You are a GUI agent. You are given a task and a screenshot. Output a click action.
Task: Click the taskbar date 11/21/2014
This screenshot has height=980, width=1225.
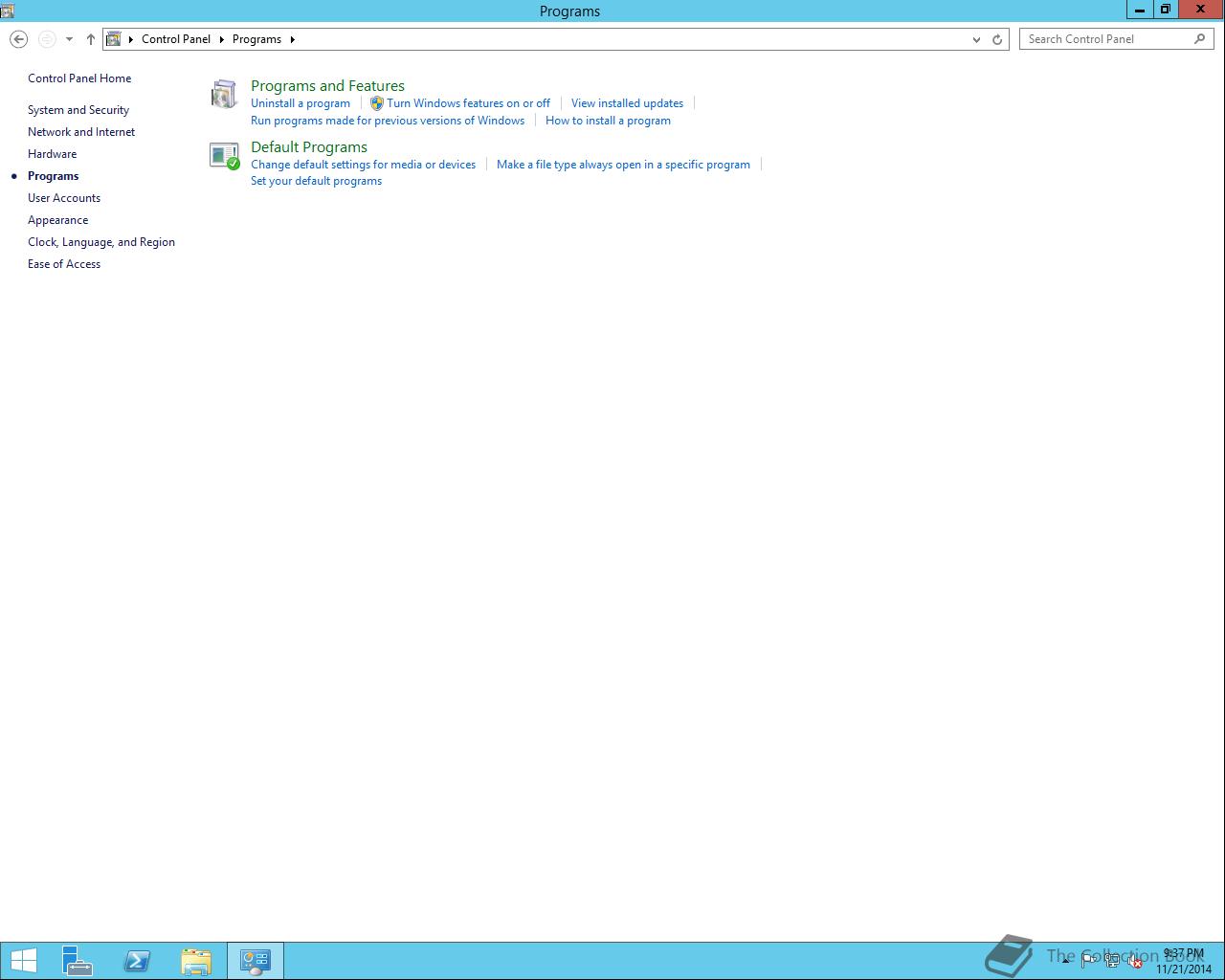coord(1184,969)
